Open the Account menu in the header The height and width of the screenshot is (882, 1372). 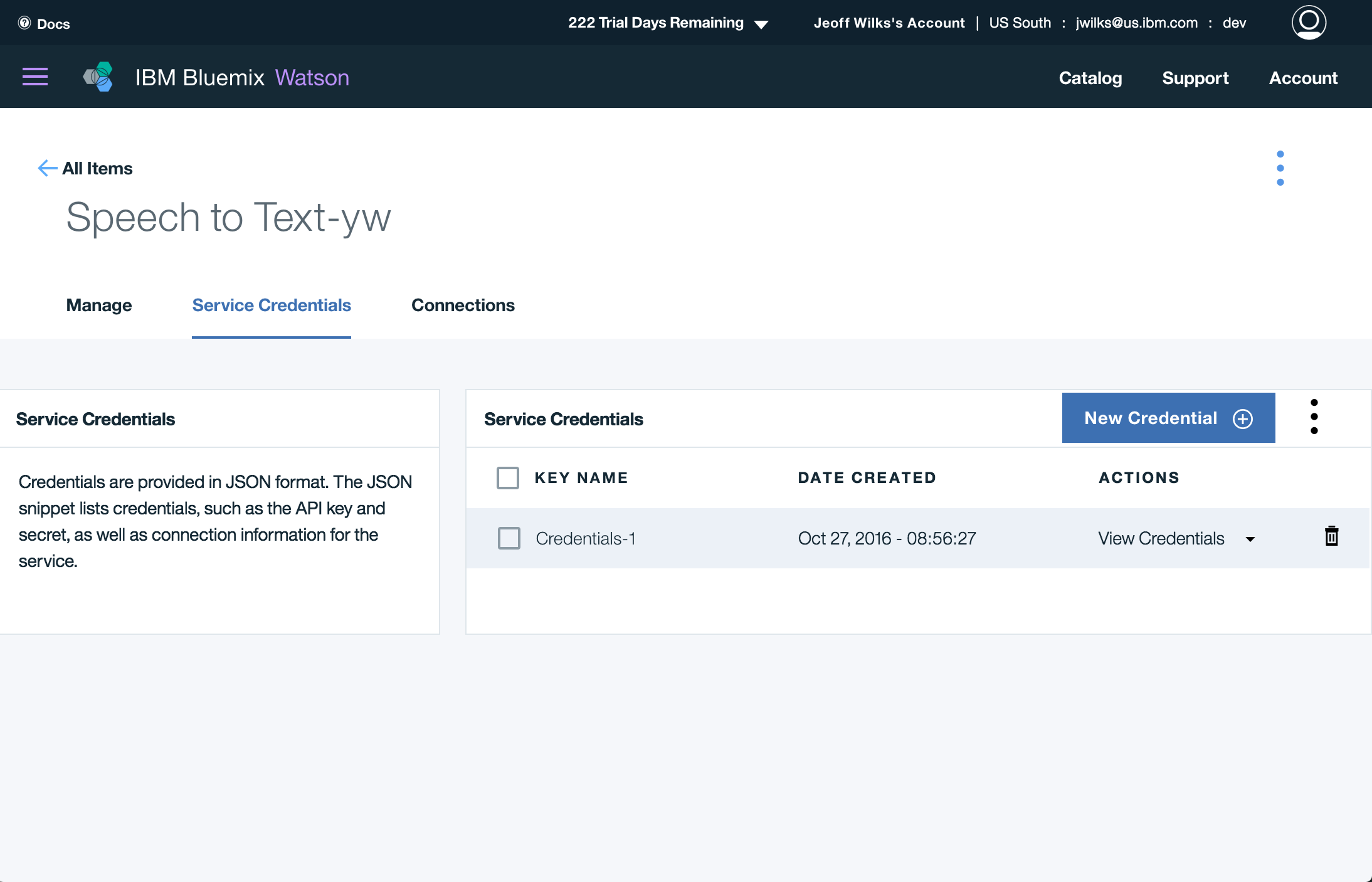point(1302,78)
